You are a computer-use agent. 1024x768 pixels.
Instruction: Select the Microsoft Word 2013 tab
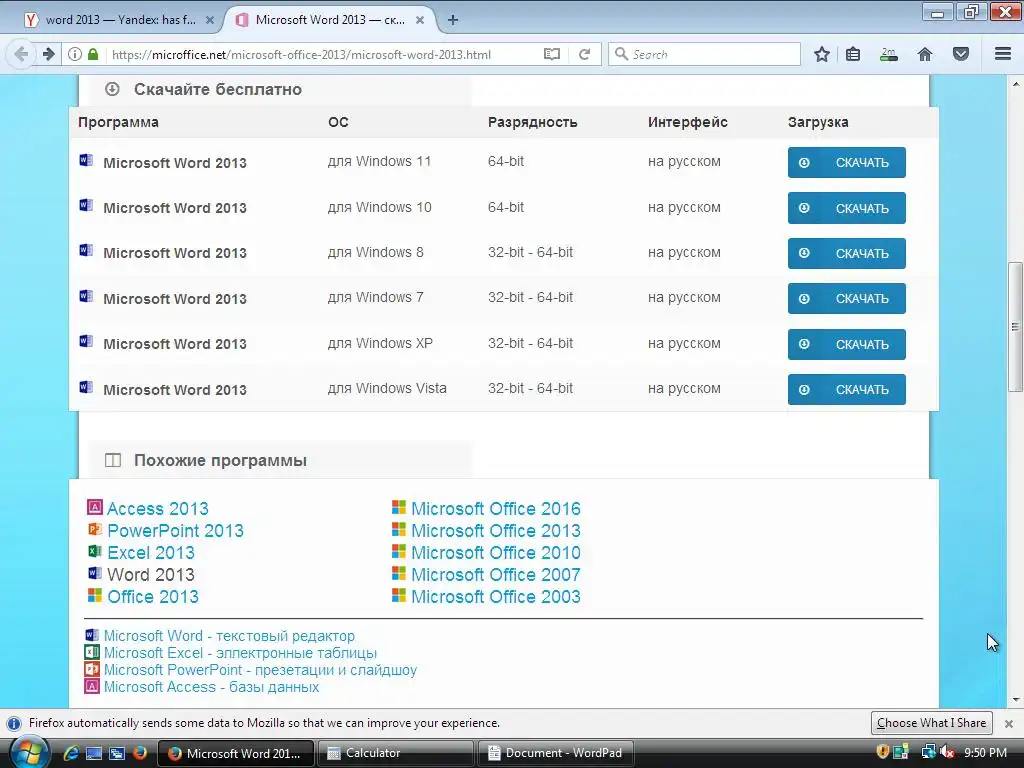330,20
